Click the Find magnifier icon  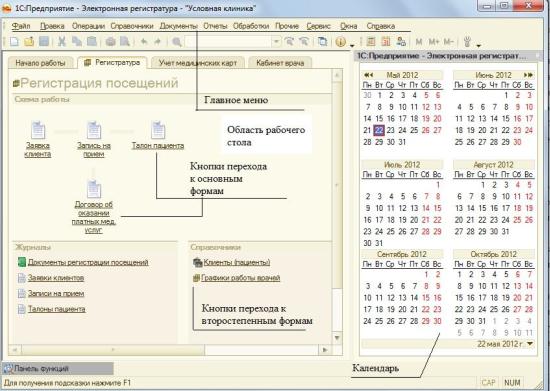coord(177,42)
